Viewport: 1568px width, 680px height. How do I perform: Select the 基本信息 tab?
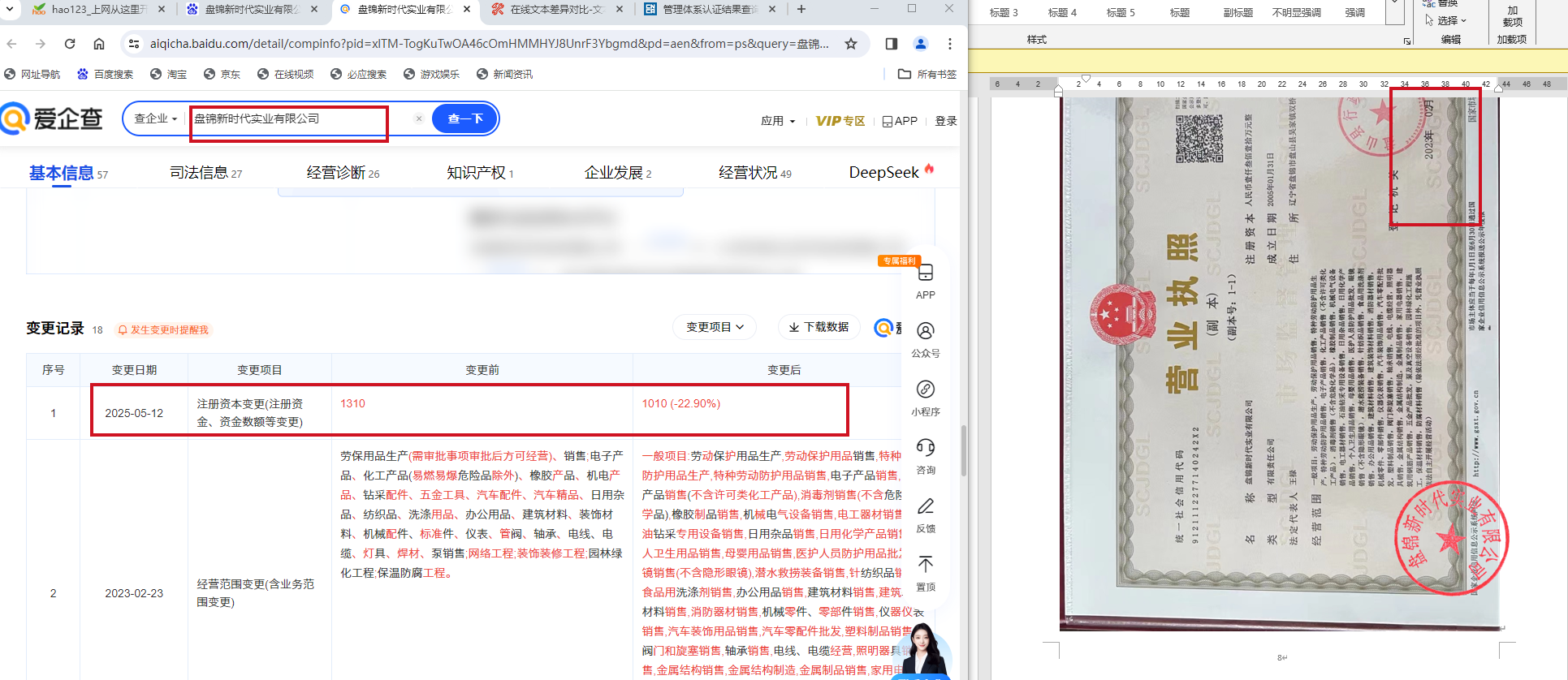pos(68,173)
